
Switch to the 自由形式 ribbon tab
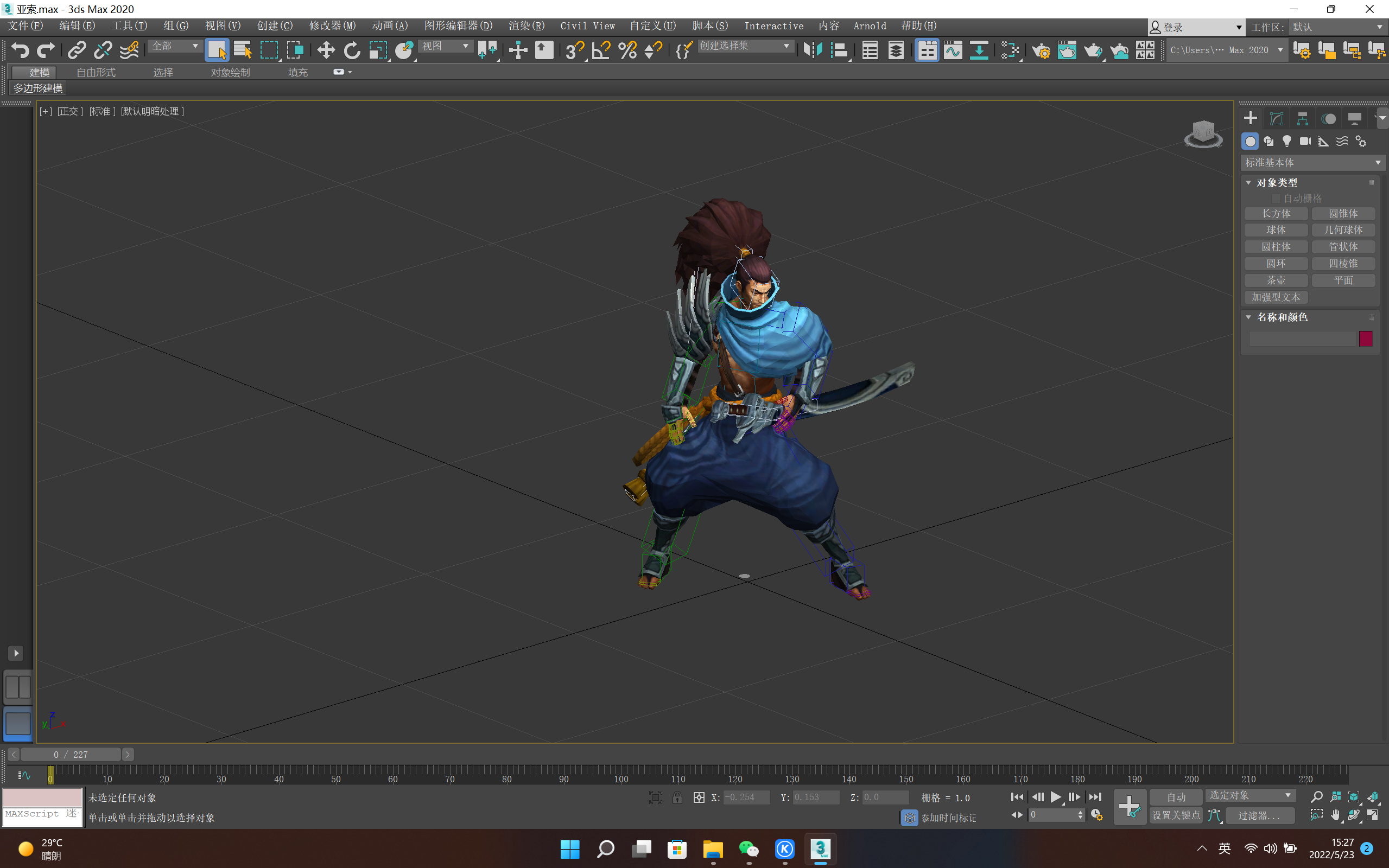pyautogui.click(x=96, y=72)
